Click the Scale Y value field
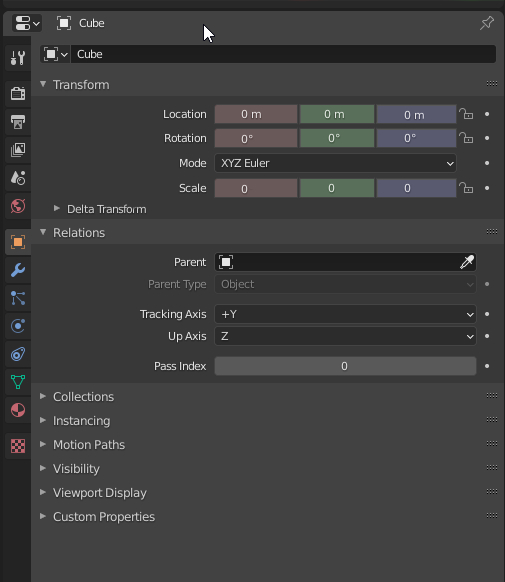This screenshot has width=505, height=582. point(337,188)
